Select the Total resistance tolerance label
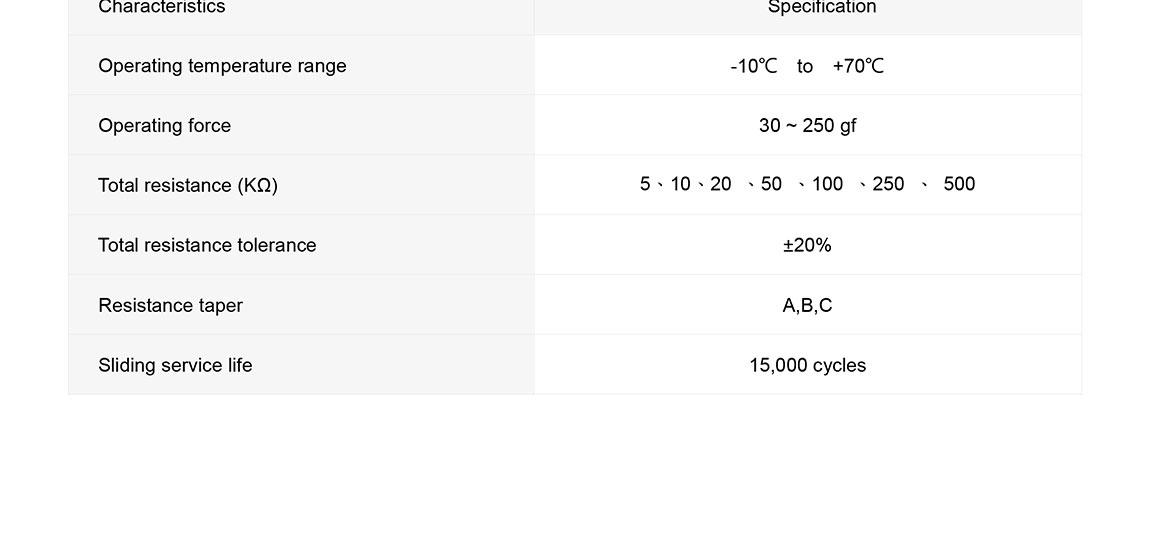1150x540 pixels. coord(207,246)
